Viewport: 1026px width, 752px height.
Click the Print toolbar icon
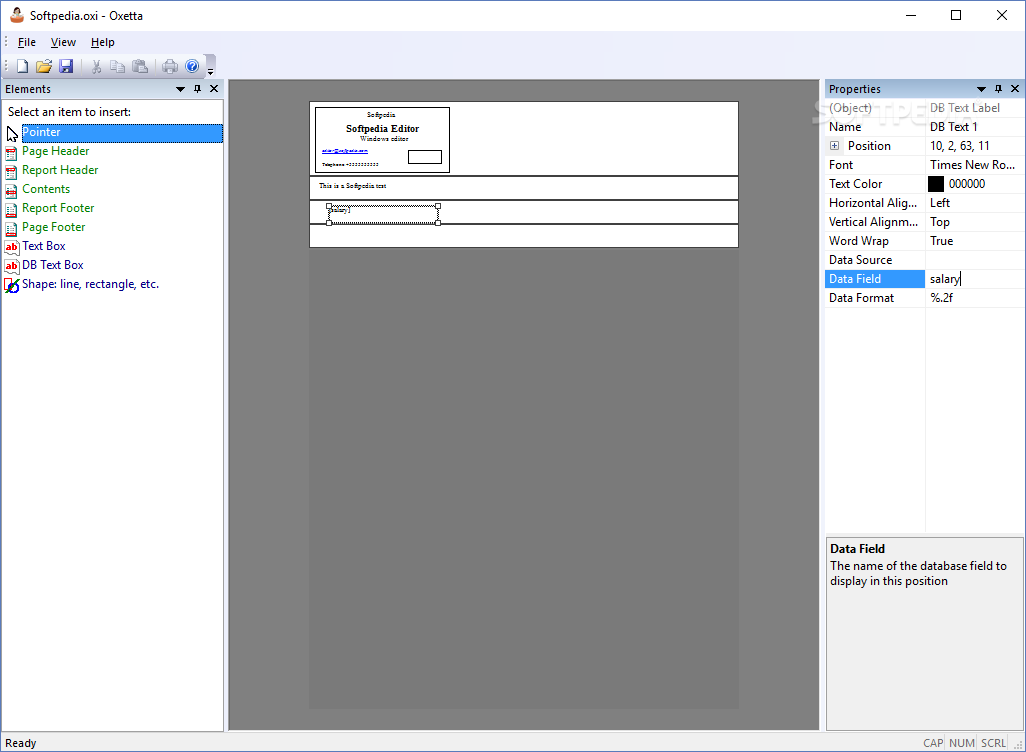point(170,66)
